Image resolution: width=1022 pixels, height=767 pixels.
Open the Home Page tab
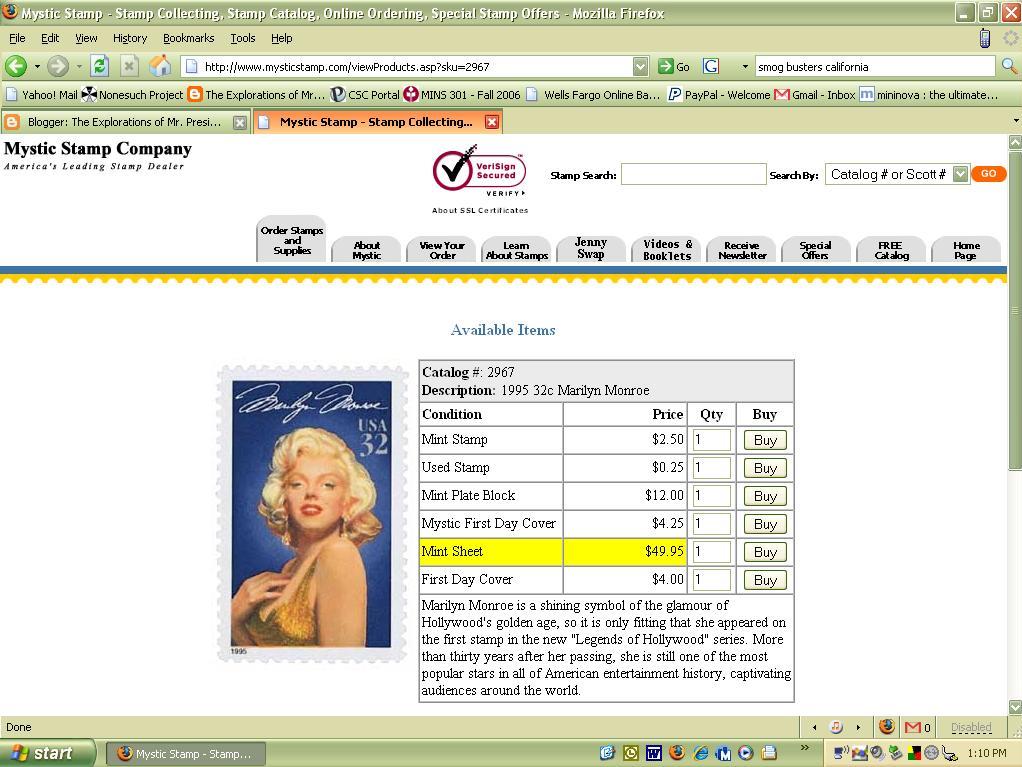pos(966,250)
